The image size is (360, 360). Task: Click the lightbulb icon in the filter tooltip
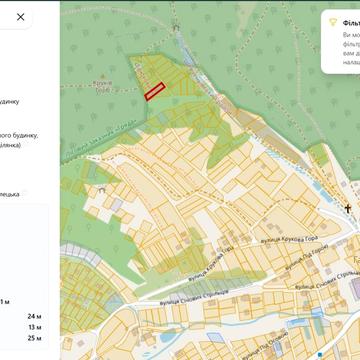[333, 23]
